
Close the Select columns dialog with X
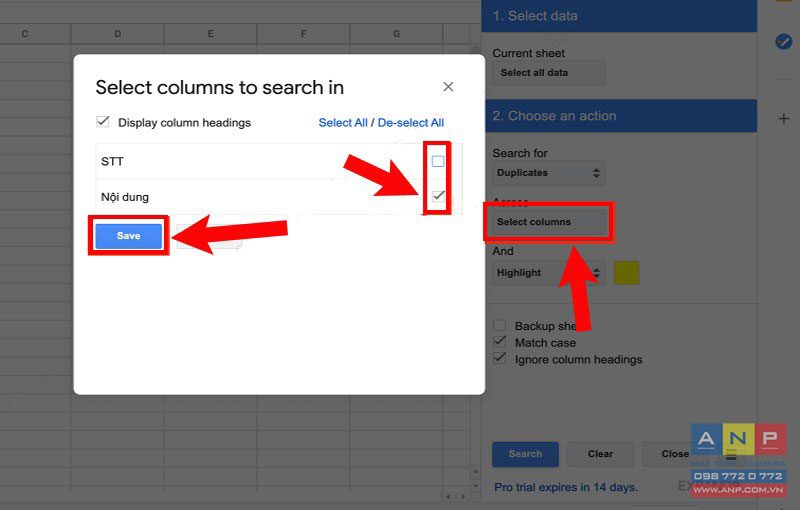448,87
